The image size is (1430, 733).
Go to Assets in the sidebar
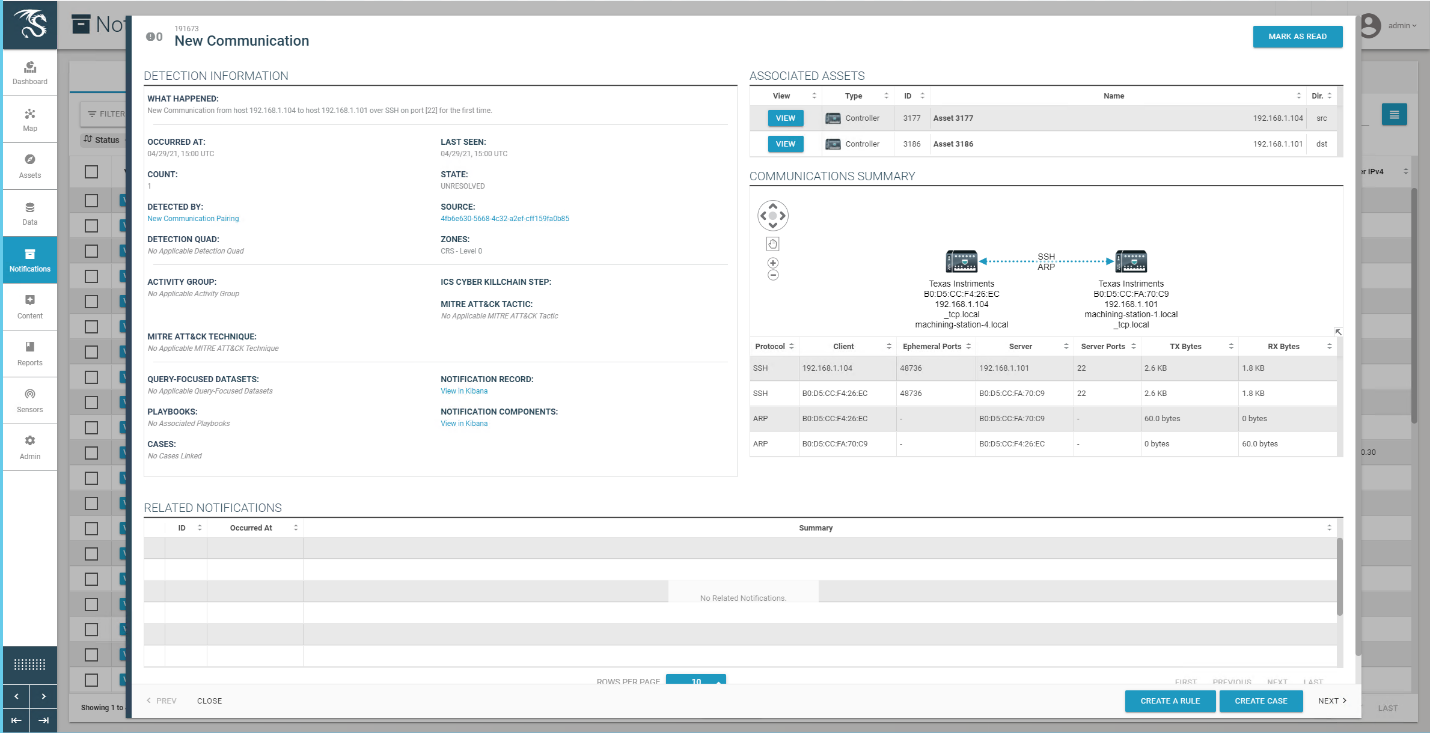[x=30, y=166]
